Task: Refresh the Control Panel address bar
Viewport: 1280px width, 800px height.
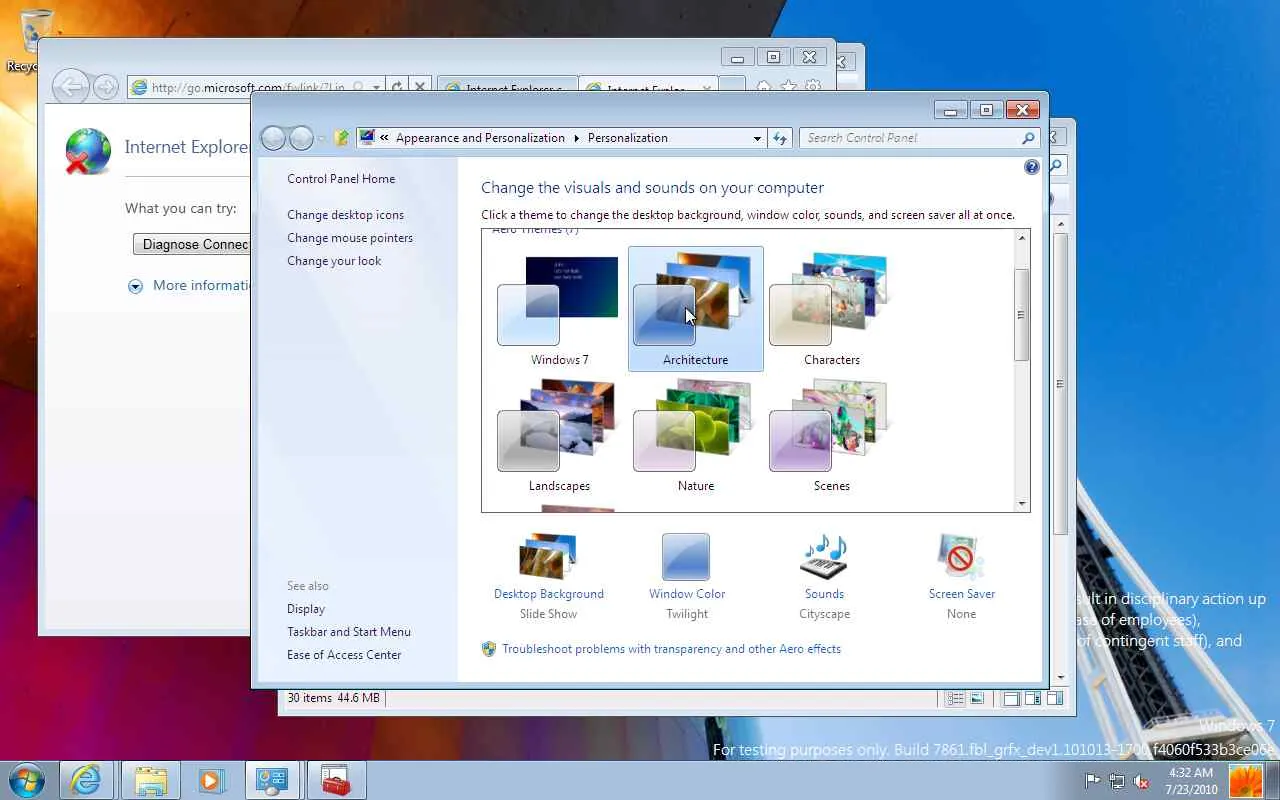Action: 780,138
